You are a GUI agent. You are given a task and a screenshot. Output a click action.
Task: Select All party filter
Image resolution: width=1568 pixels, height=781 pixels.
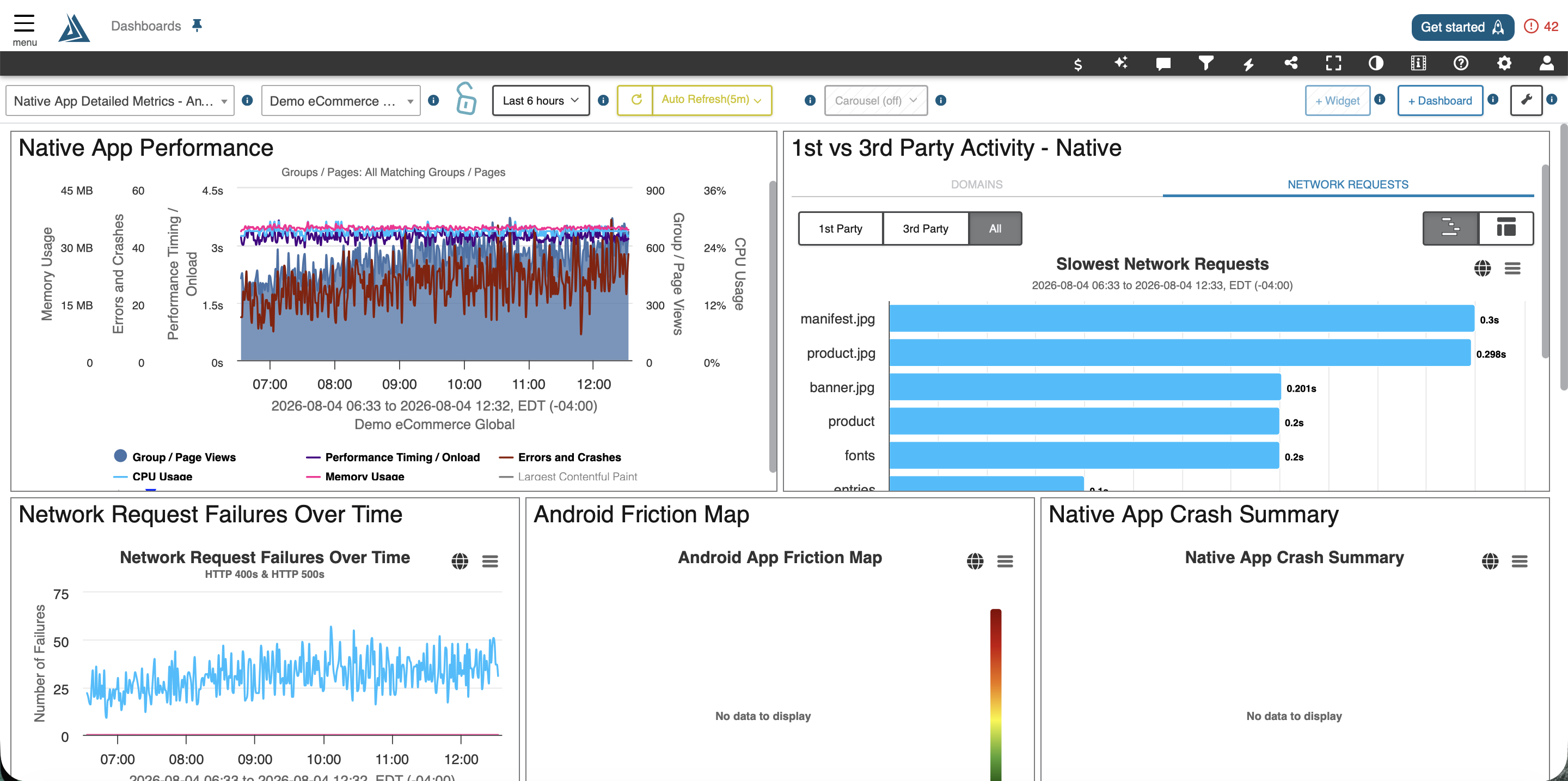point(995,228)
